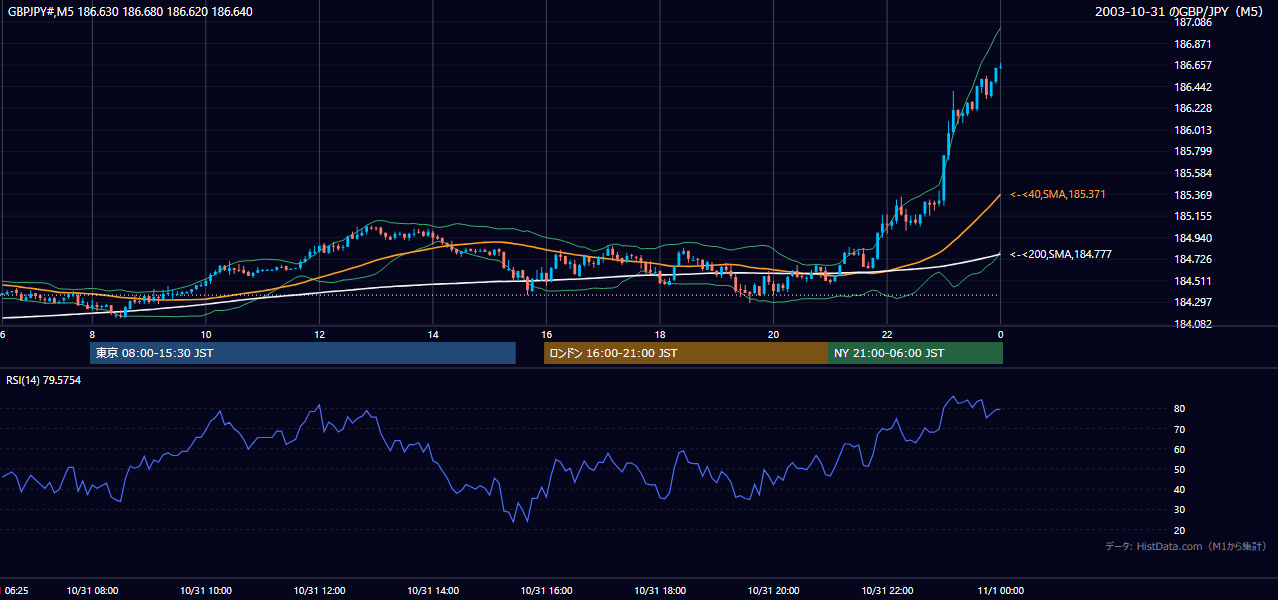Click price axis value 186.013

[1194, 130]
